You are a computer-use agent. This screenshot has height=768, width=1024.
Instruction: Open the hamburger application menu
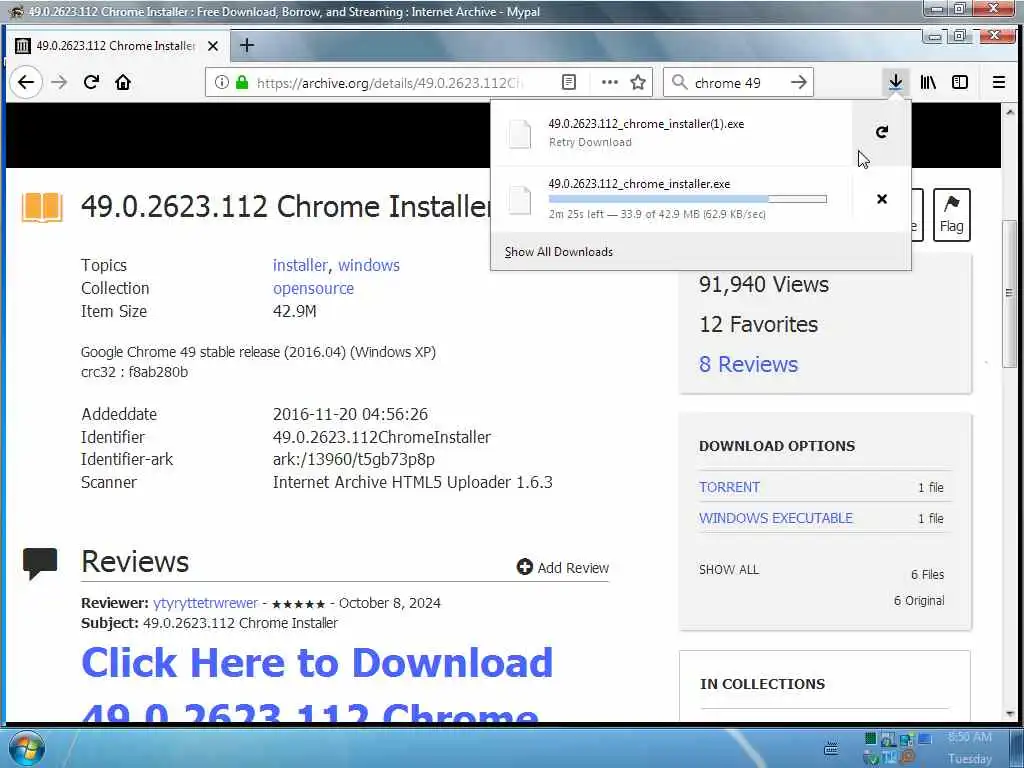click(x=999, y=82)
